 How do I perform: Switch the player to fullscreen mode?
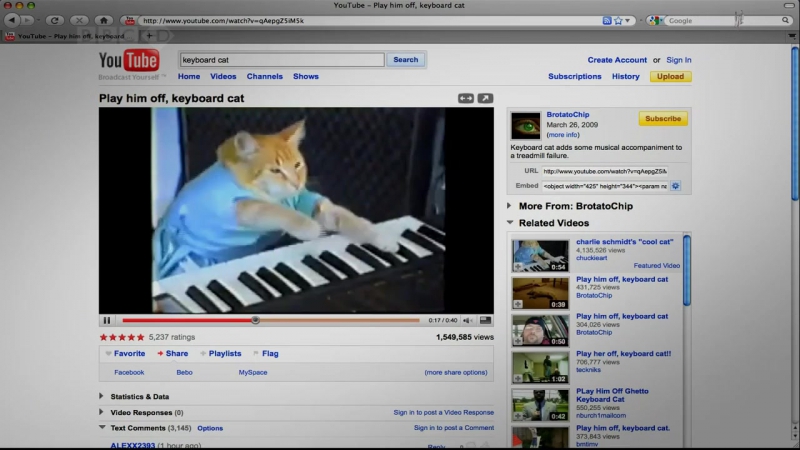click(x=485, y=320)
